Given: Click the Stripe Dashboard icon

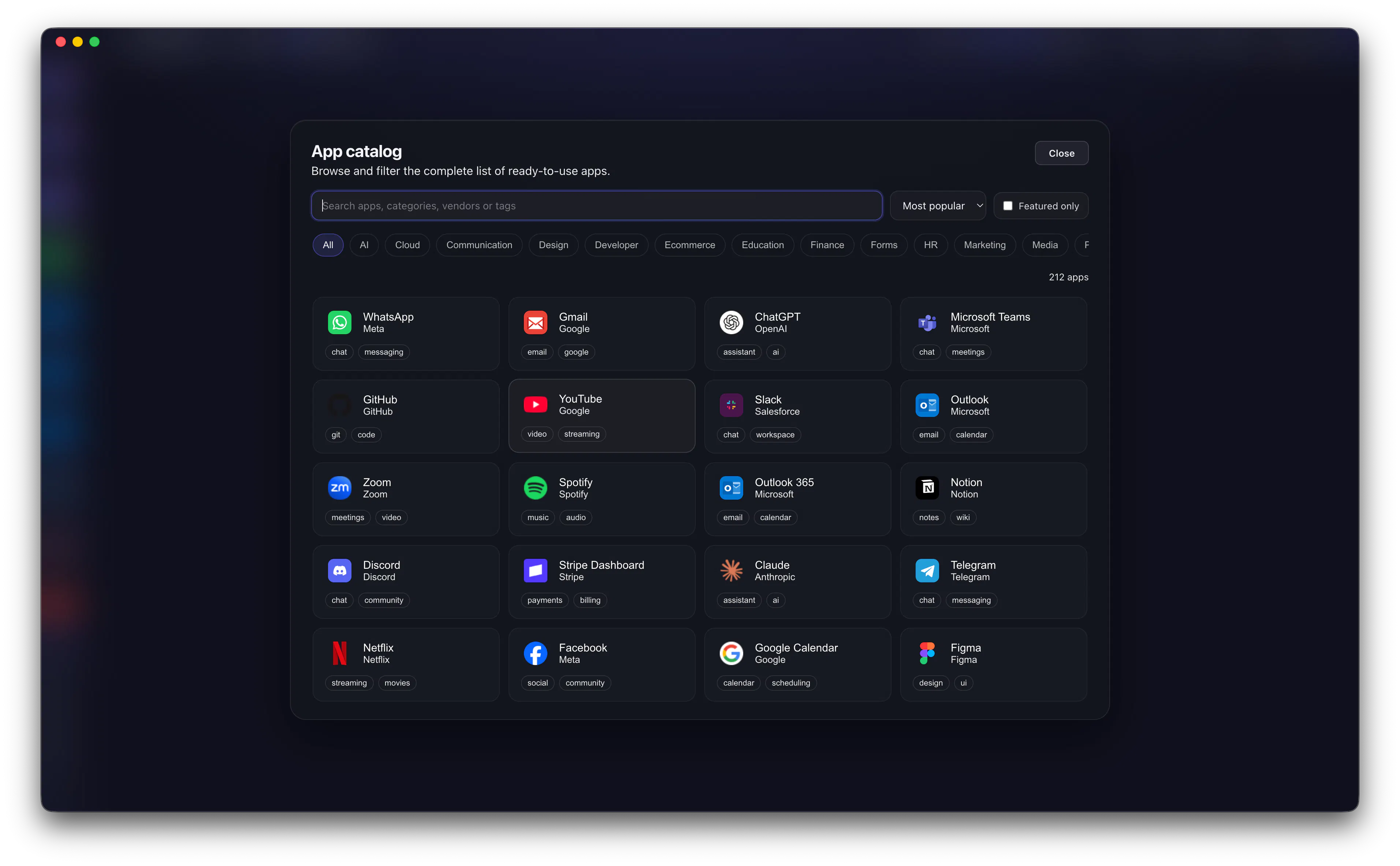Looking at the screenshot, I should (535, 571).
